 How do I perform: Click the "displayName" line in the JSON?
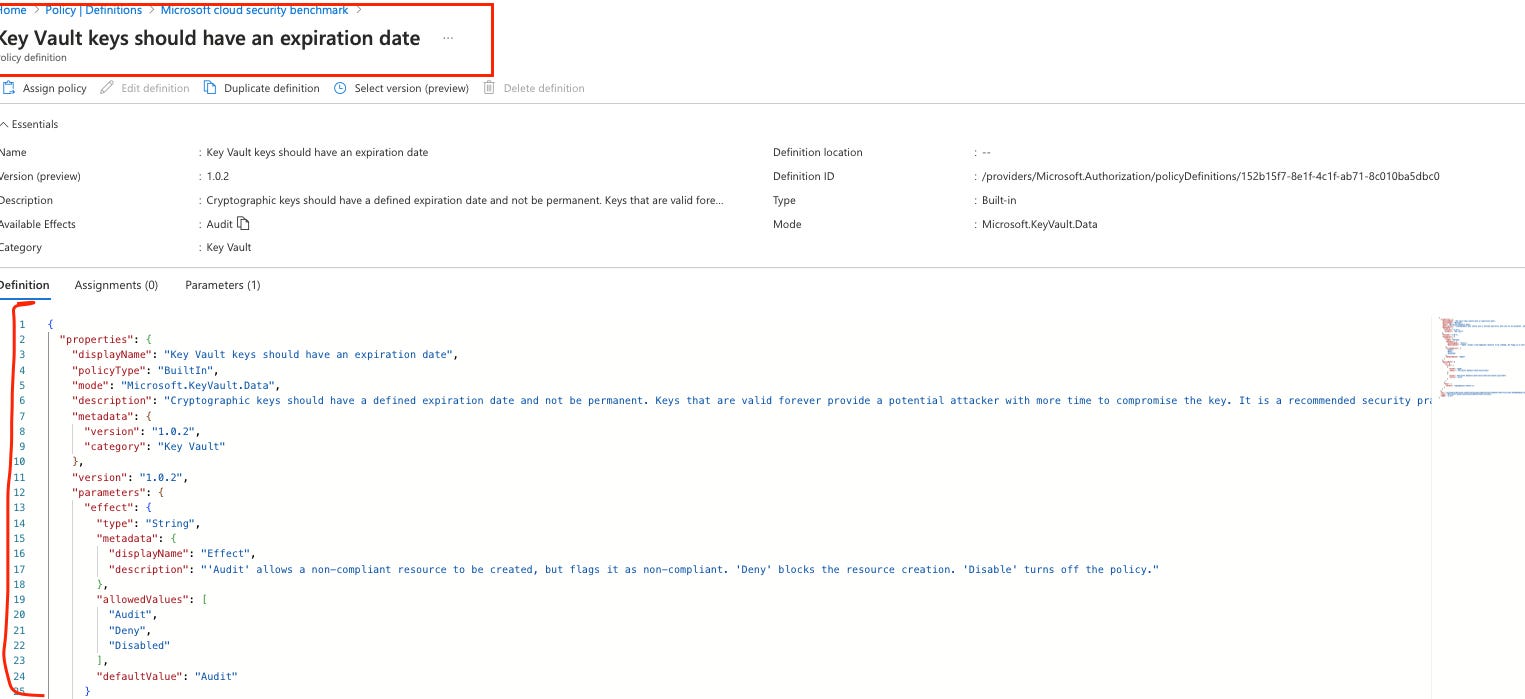pos(264,355)
